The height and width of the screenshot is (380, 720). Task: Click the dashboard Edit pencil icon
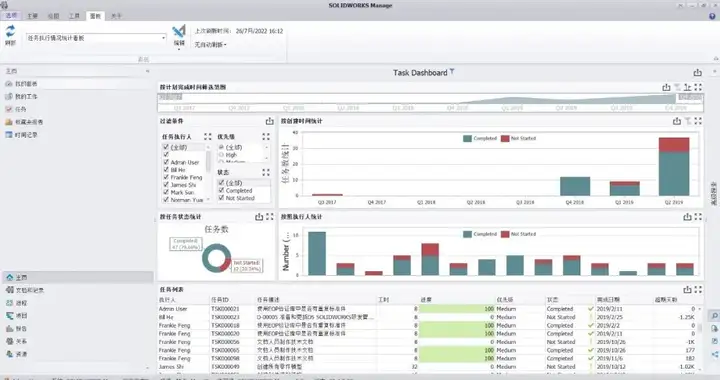coord(179,31)
